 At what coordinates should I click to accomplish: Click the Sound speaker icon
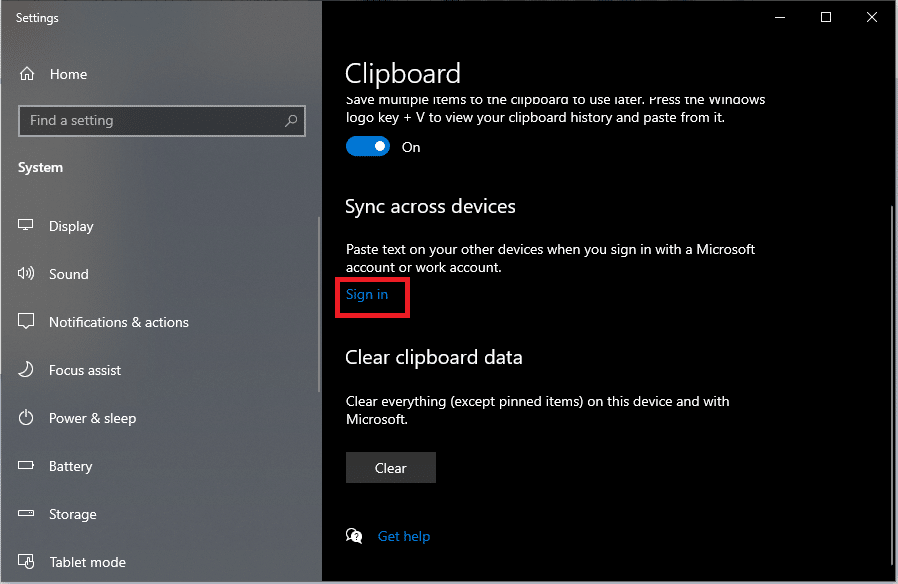[27, 274]
